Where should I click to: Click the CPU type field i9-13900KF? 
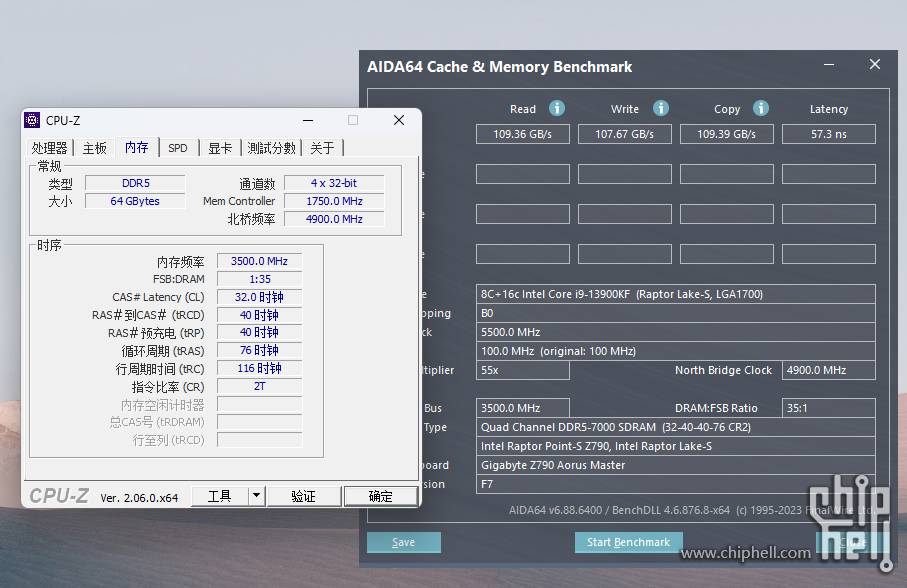point(676,294)
